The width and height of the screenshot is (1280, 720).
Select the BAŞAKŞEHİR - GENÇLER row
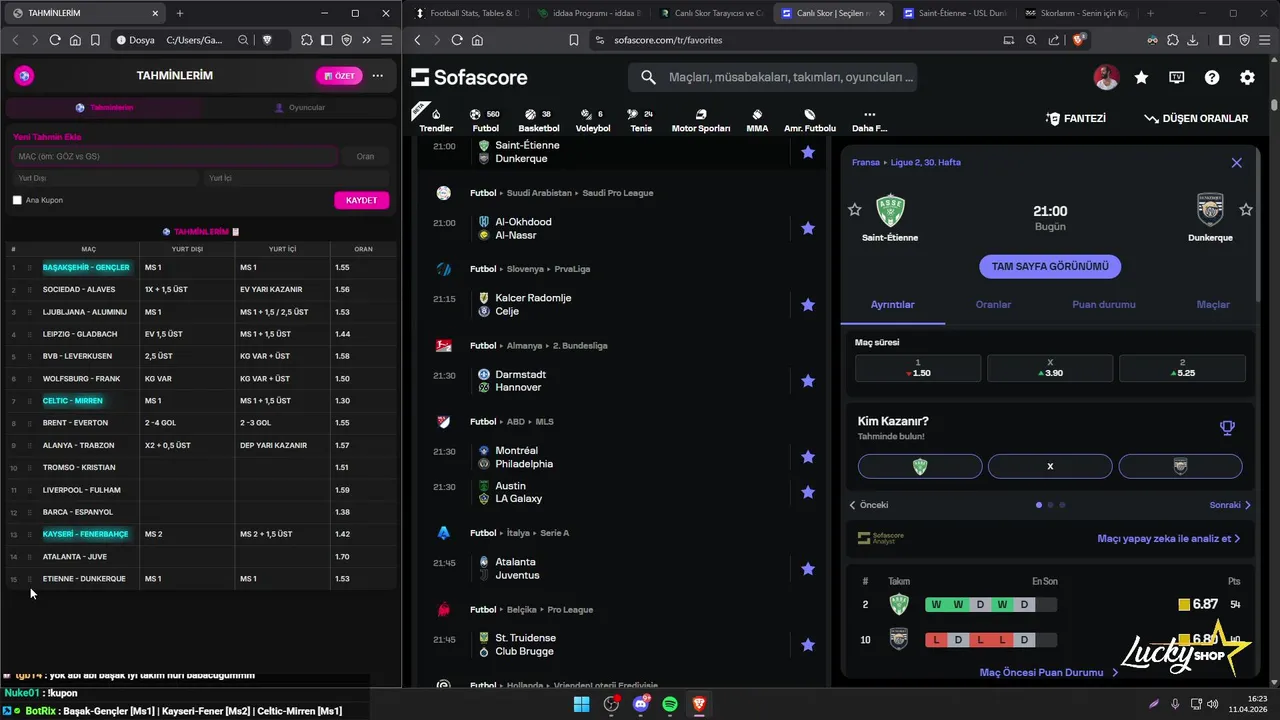pyautogui.click(x=200, y=267)
